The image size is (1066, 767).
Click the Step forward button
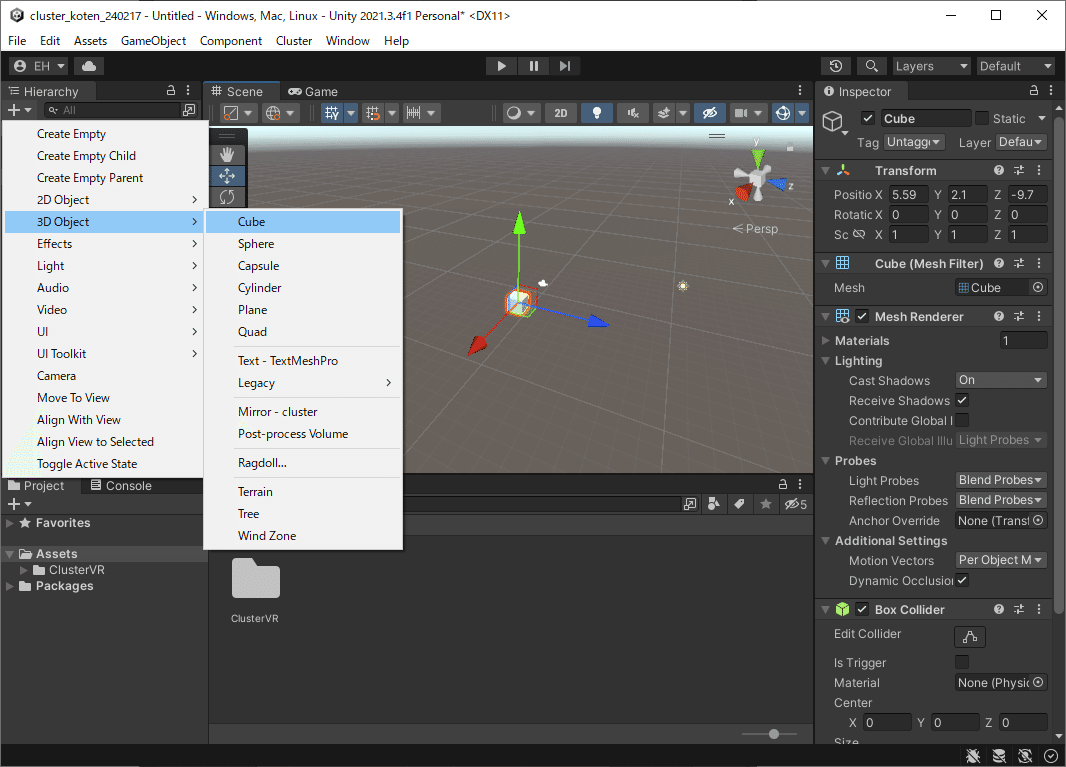pos(565,66)
